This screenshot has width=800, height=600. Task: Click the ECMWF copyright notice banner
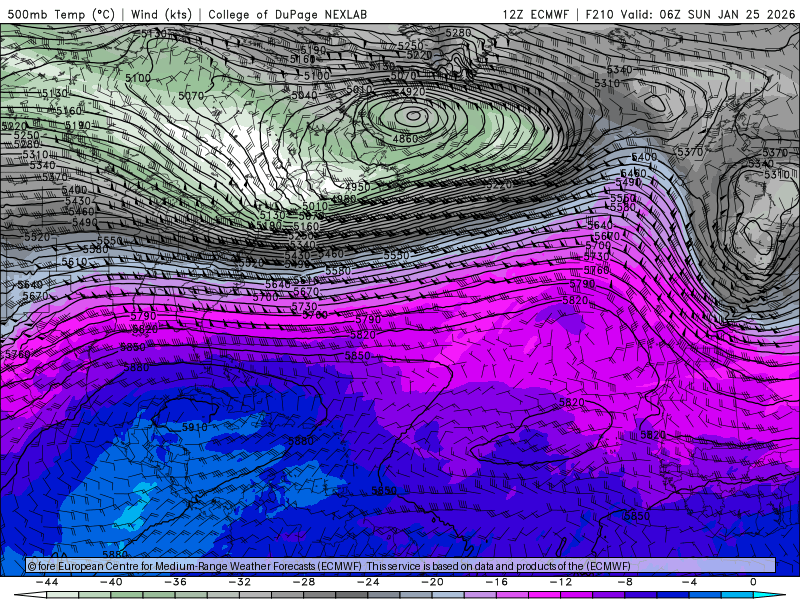[401, 566]
